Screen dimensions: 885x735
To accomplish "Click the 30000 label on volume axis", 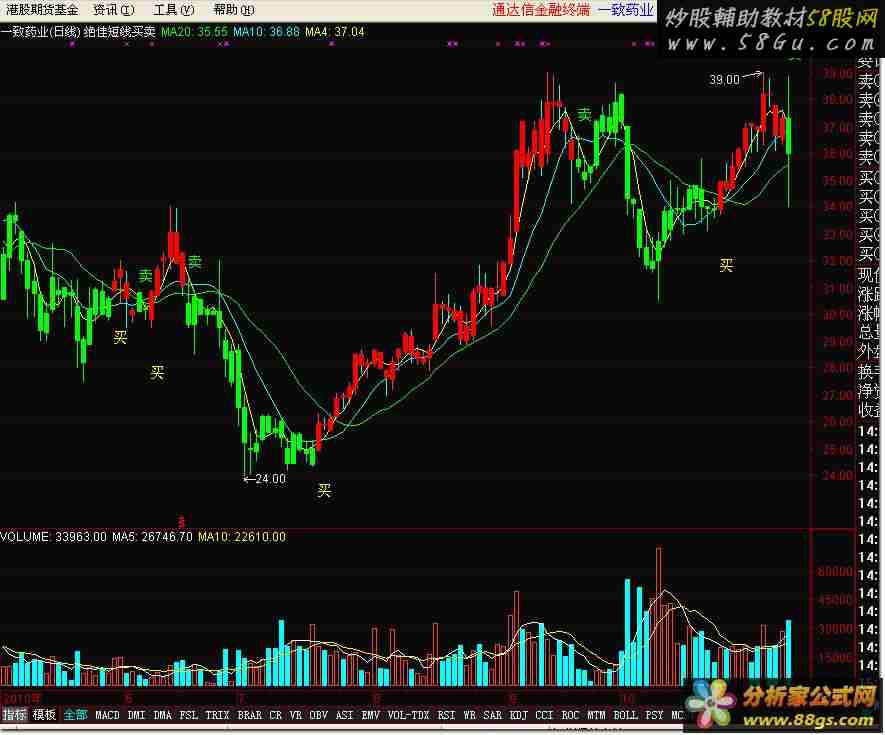I will coord(834,628).
